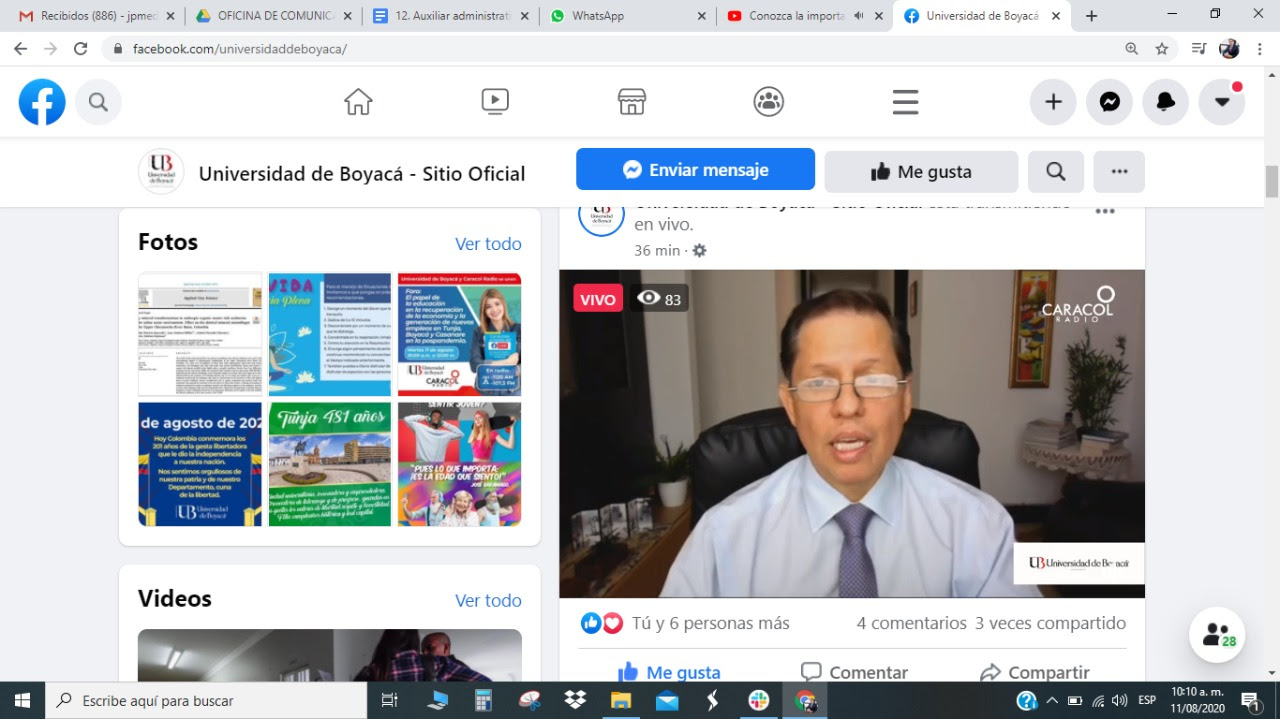Open the de agosto blue photo thumbnail
This screenshot has height=719, width=1280.
(x=200, y=464)
